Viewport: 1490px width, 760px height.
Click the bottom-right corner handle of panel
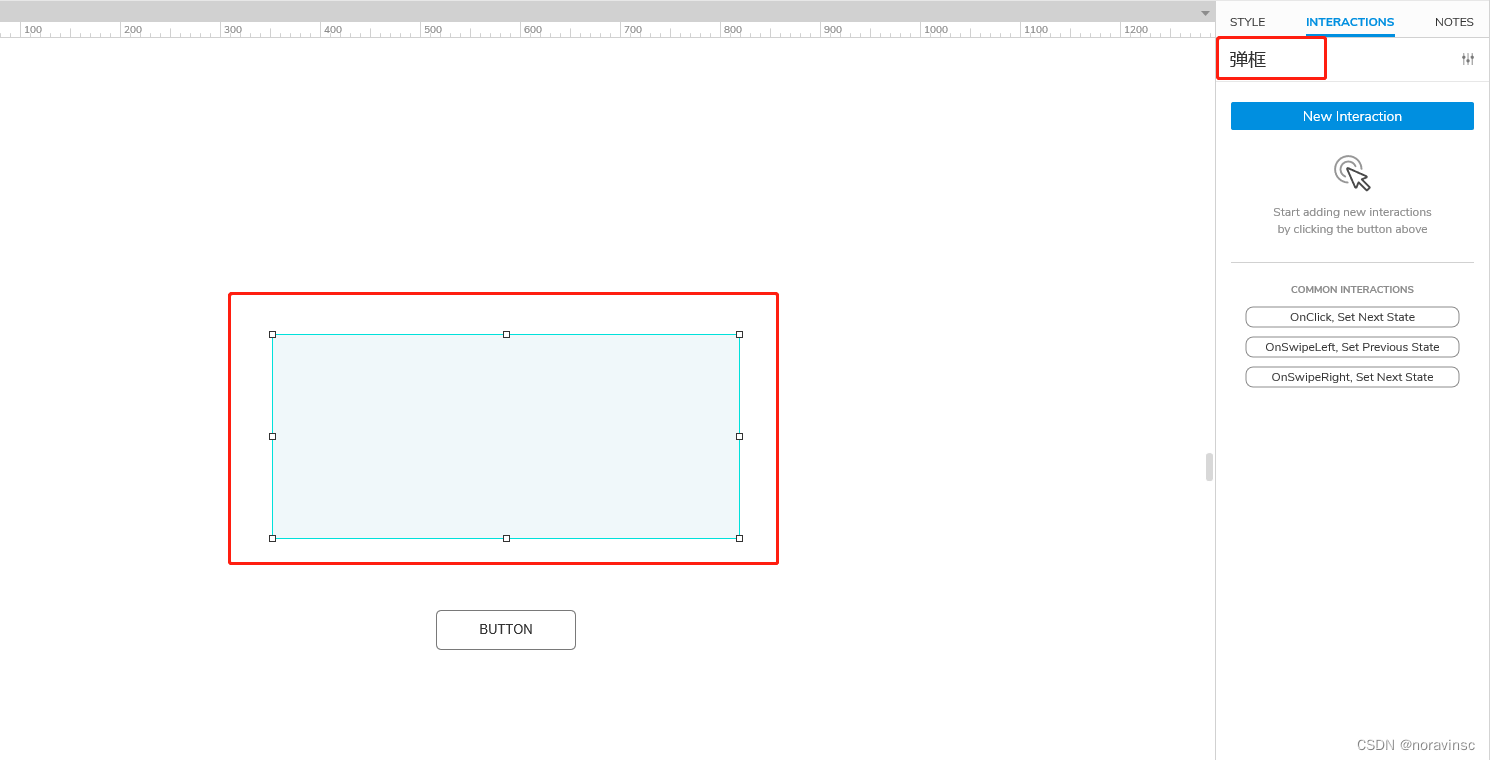pos(740,538)
